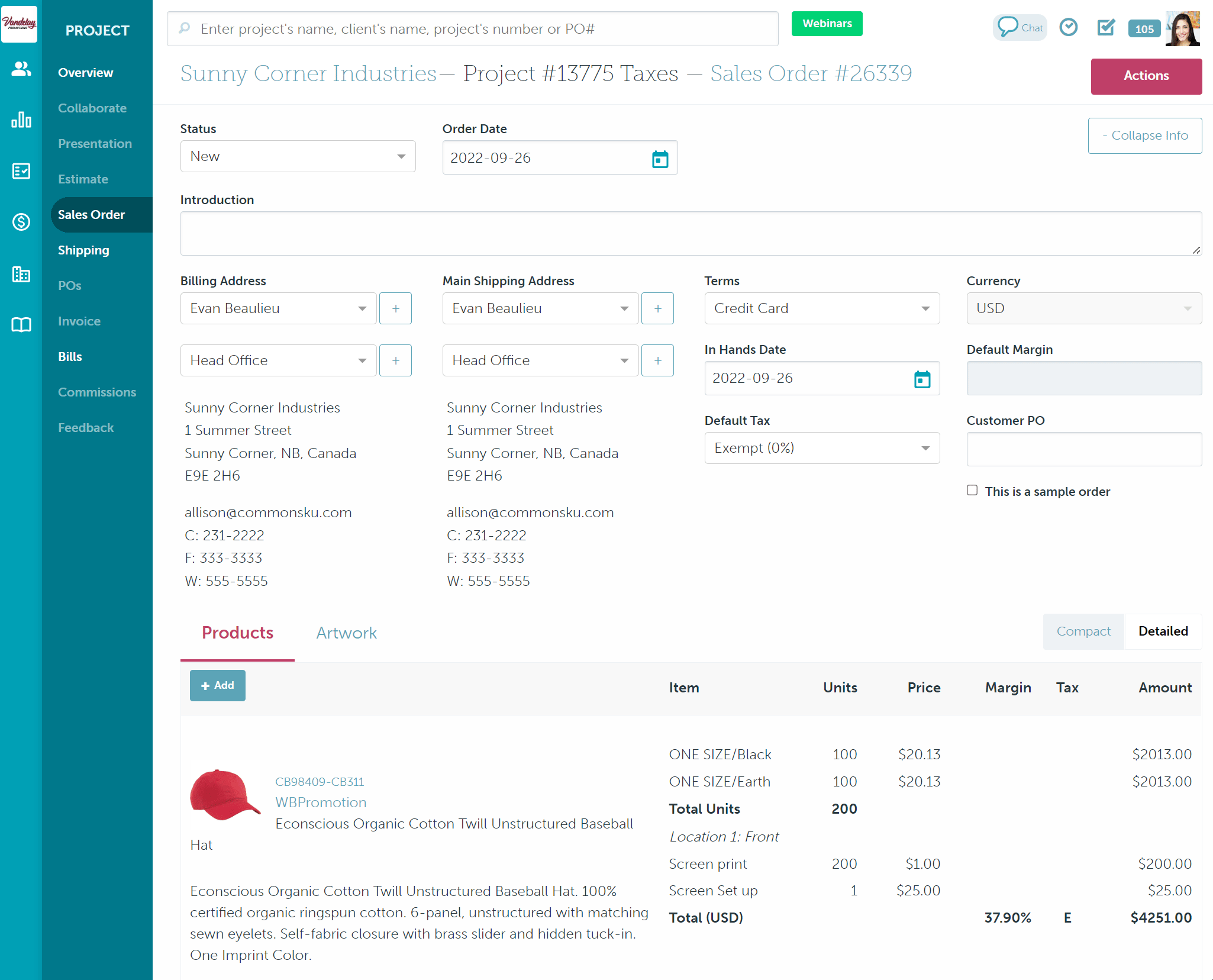This screenshot has height=980, width=1213.
Task: Click the Actions button
Action: point(1146,76)
